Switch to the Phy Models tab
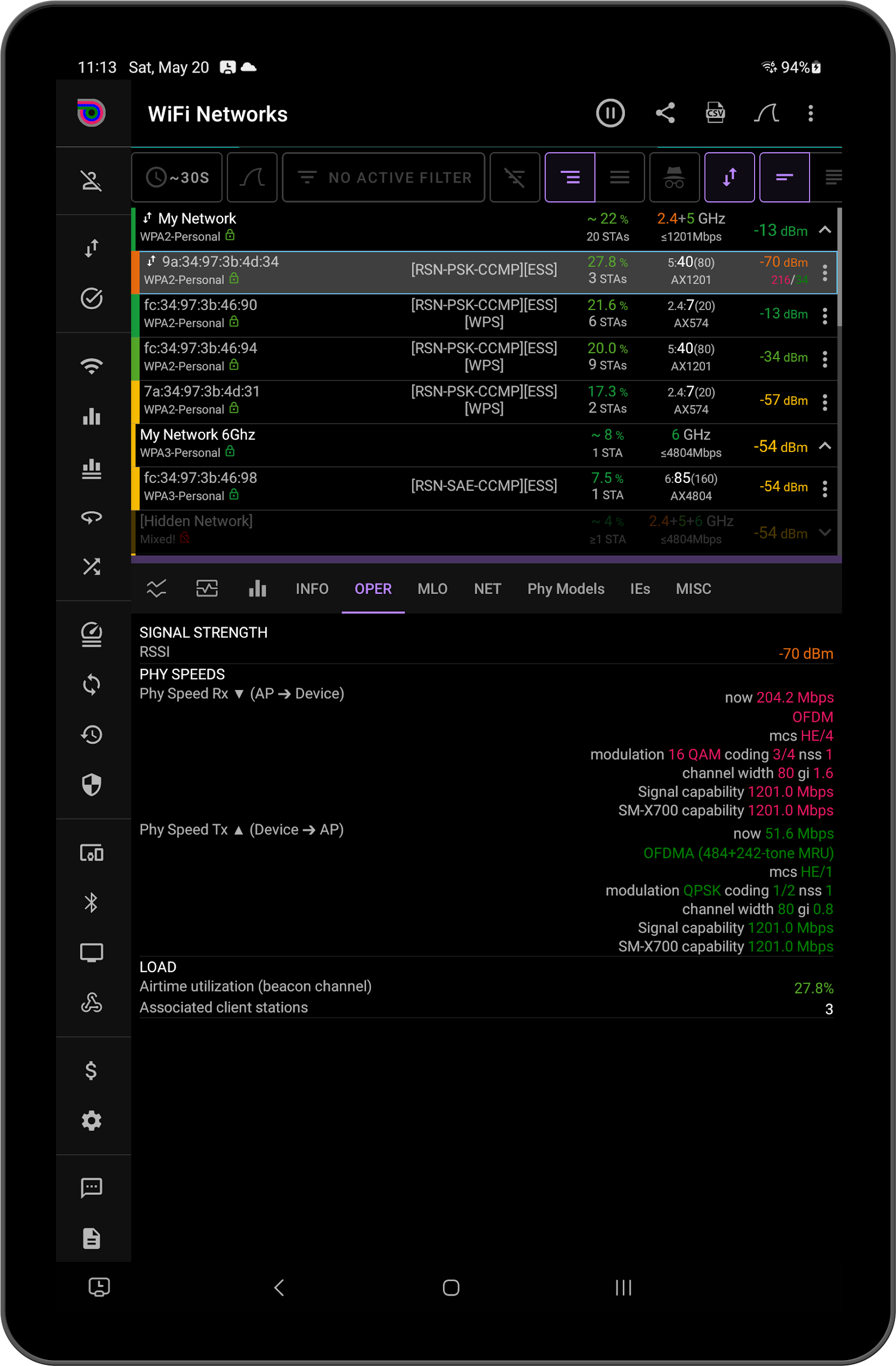This screenshot has width=896, height=1366. [566, 589]
